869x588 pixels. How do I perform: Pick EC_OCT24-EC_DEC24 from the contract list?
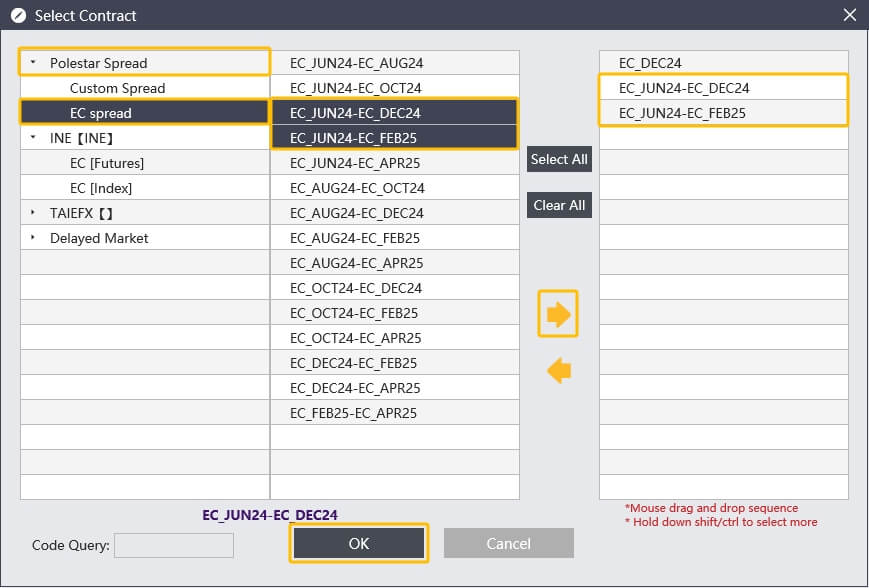pyautogui.click(x=356, y=288)
